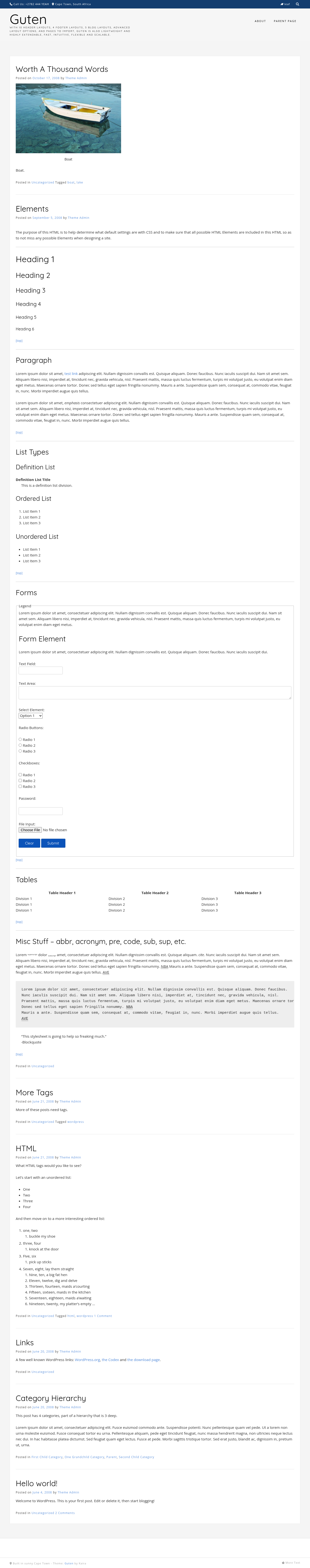Submit the form with the Submit button
Image resolution: width=310 pixels, height=1568 pixels.
point(53,843)
